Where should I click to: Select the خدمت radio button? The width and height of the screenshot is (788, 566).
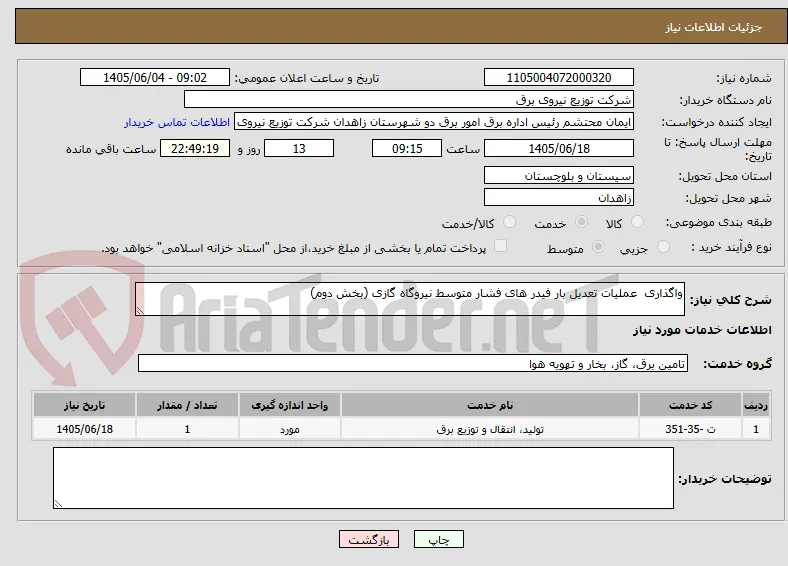581,222
